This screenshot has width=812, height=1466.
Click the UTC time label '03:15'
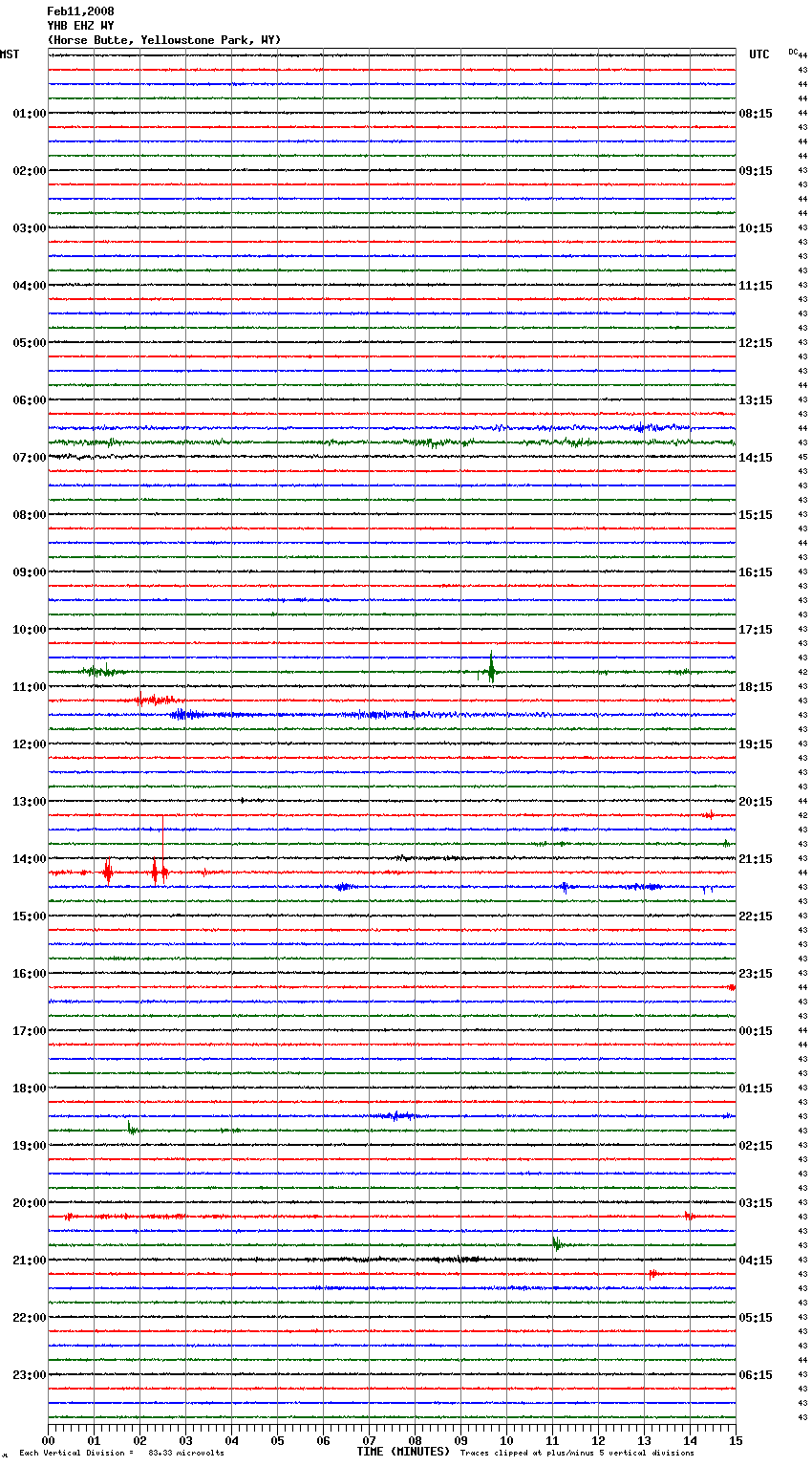[756, 1203]
